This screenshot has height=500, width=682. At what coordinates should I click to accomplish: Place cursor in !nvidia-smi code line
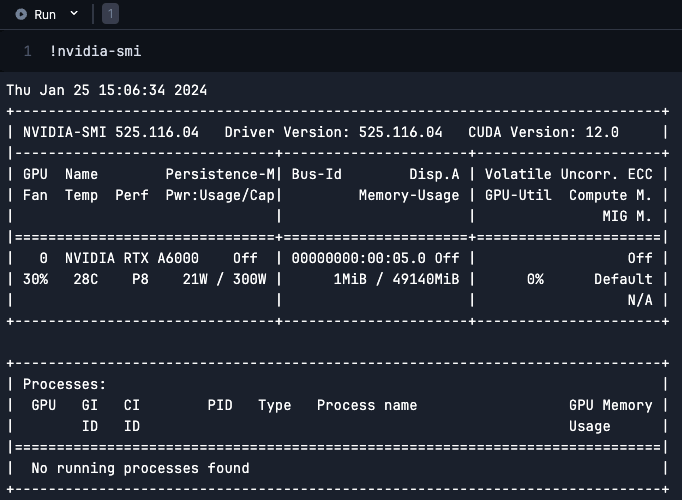tap(95, 51)
